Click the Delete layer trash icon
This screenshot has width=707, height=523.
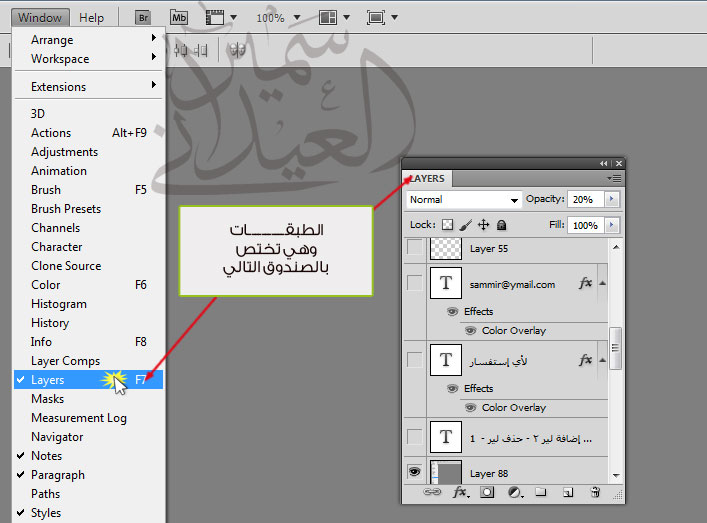coord(595,492)
